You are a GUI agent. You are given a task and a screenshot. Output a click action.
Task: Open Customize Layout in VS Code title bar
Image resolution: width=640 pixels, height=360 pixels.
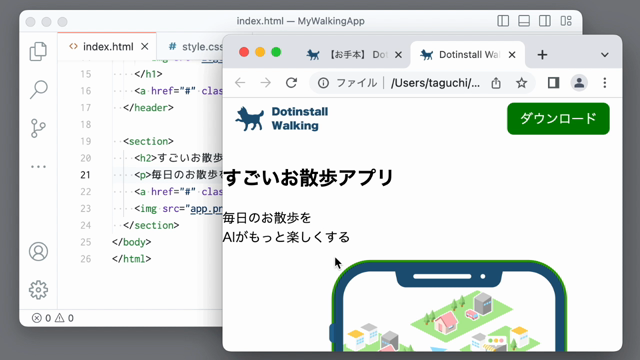[566, 21]
